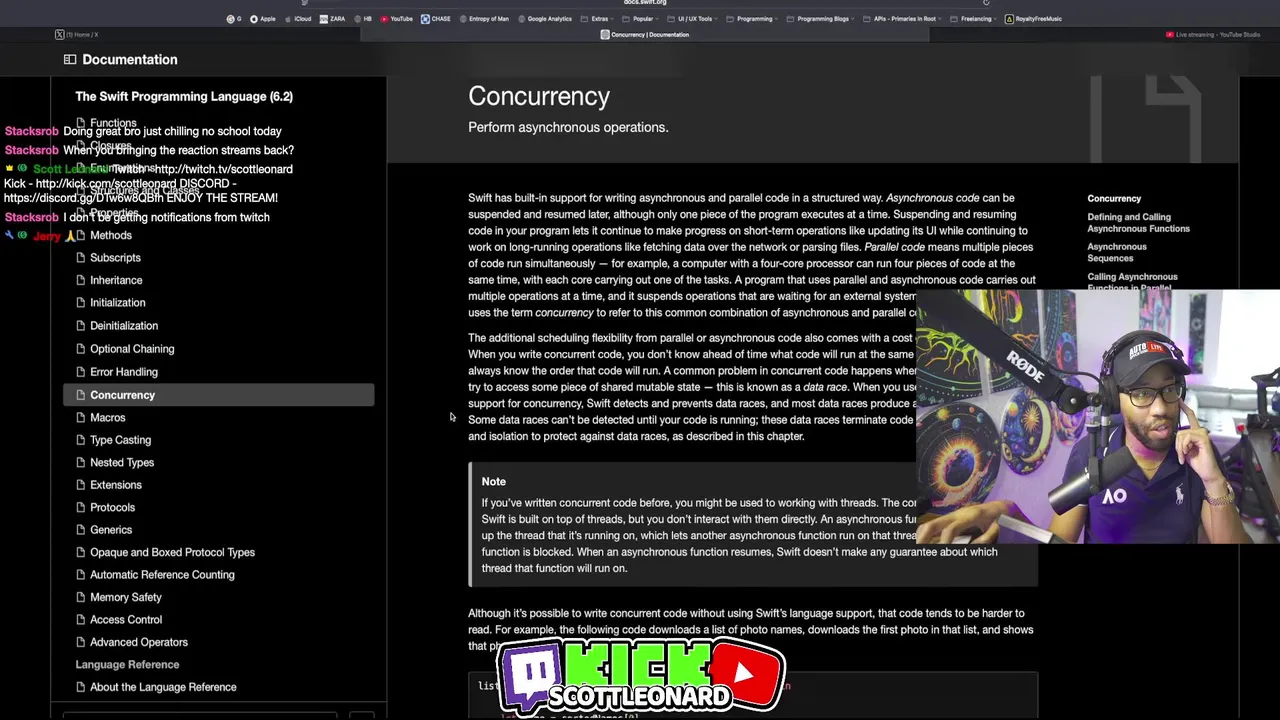Open the CHASE bookmark
The height and width of the screenshot is (720, 1280).
pos(436,18)
